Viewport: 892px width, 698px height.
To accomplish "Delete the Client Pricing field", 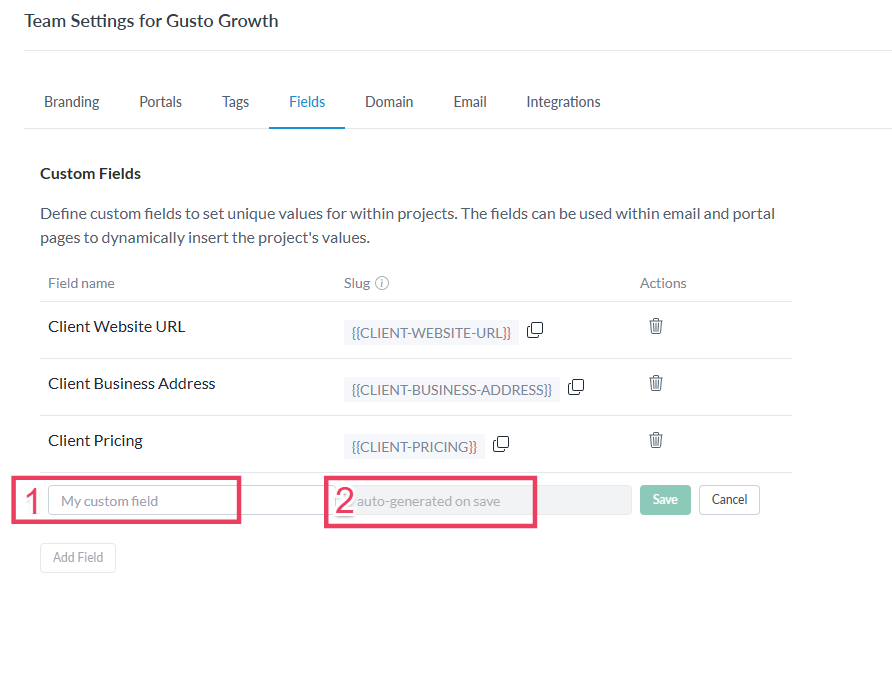I will [656, 440].
